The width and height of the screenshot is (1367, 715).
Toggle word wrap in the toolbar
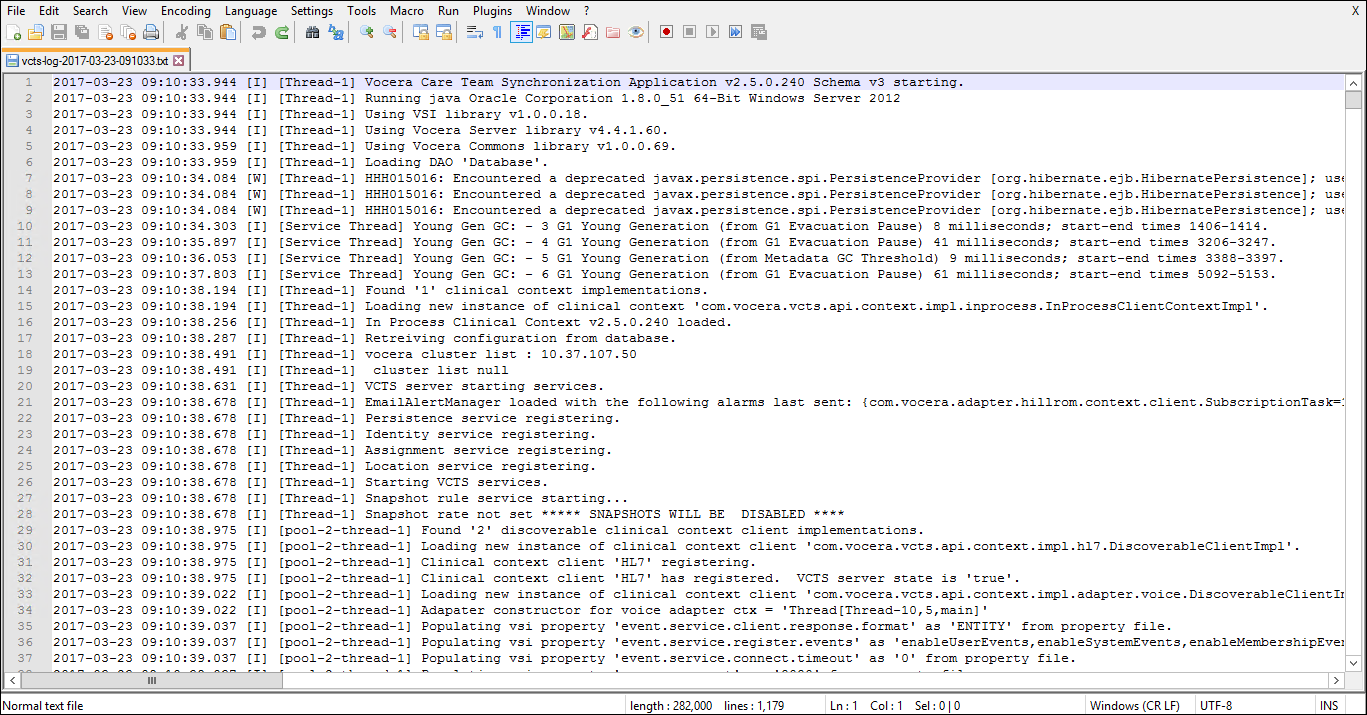tap(475, 32)
